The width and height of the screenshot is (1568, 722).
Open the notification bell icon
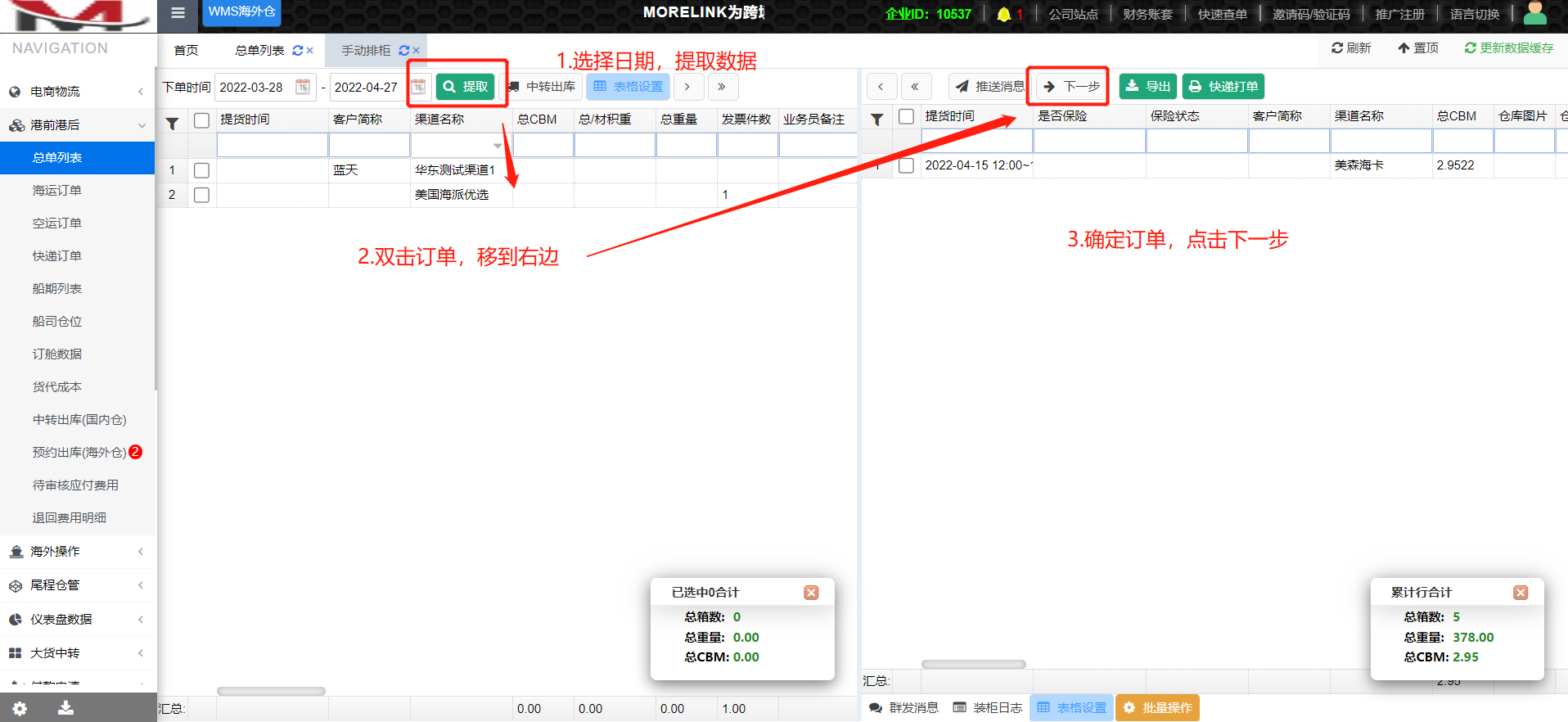click(1003, 14)
